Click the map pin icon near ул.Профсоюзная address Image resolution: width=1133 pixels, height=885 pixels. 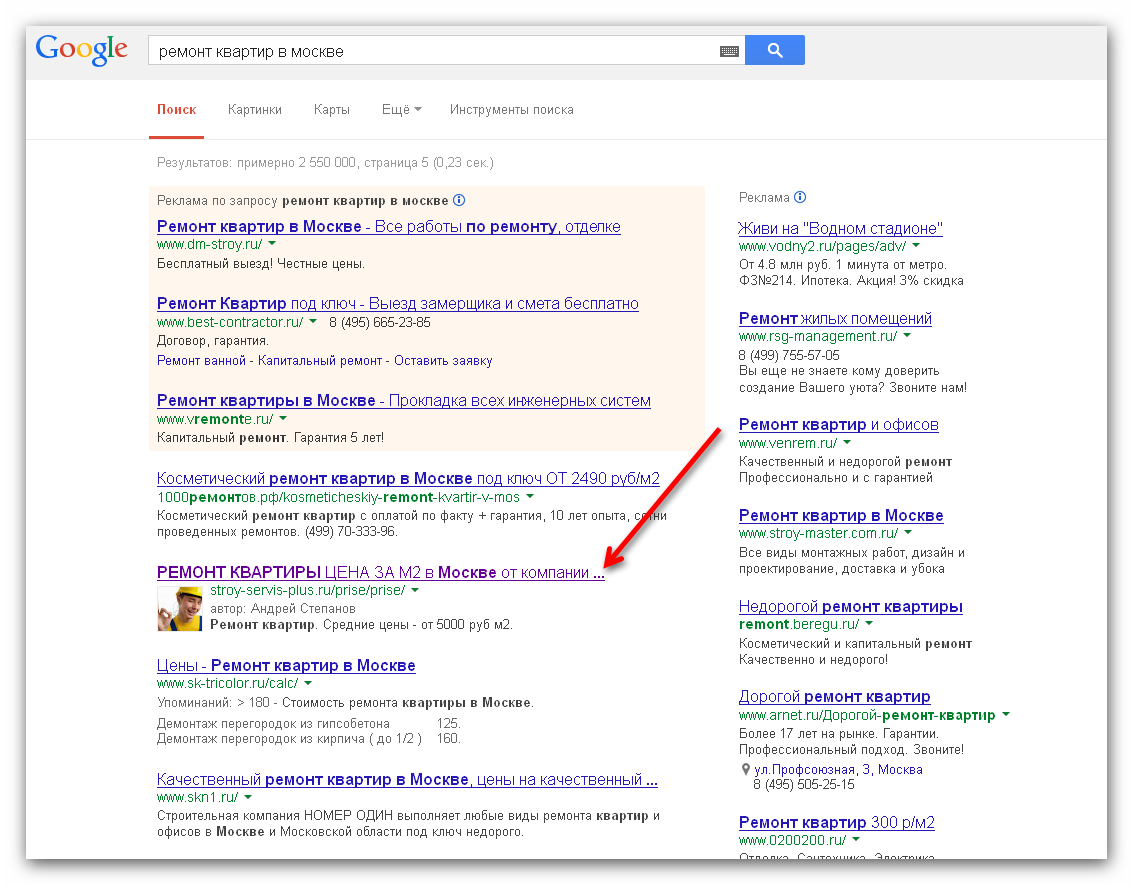(x=746, y=769)
